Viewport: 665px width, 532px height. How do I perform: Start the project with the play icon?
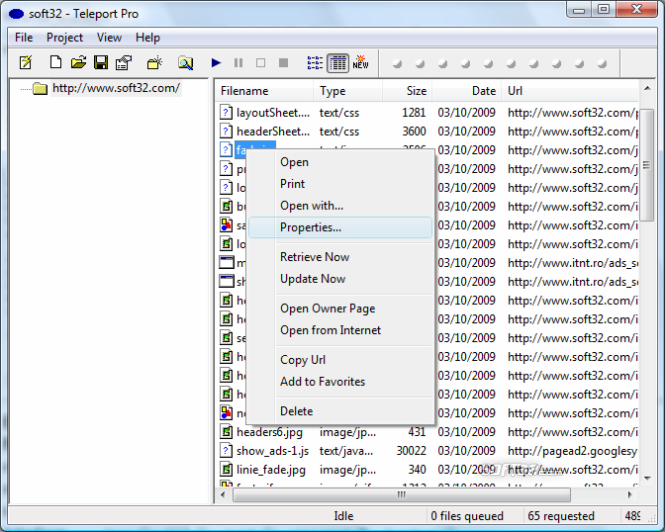(x=216, y=63)
